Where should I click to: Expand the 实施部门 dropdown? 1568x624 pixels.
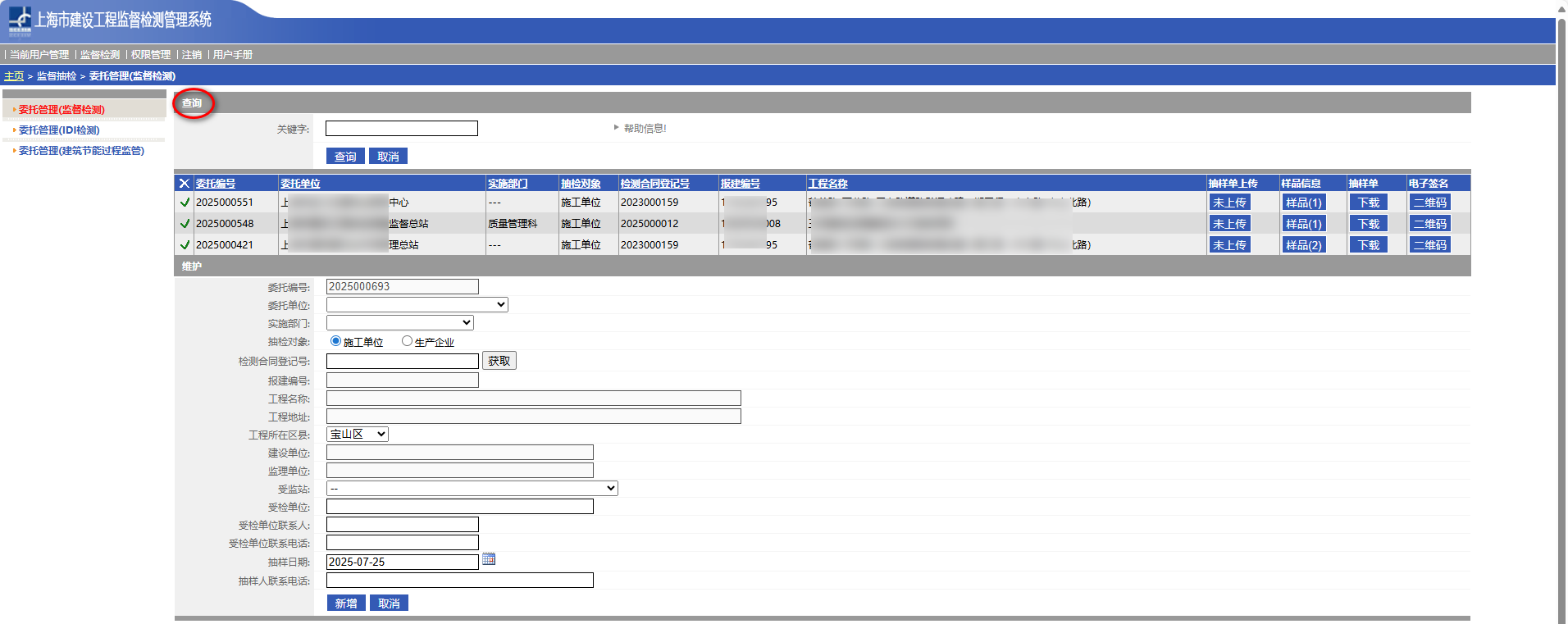[399, 323]
